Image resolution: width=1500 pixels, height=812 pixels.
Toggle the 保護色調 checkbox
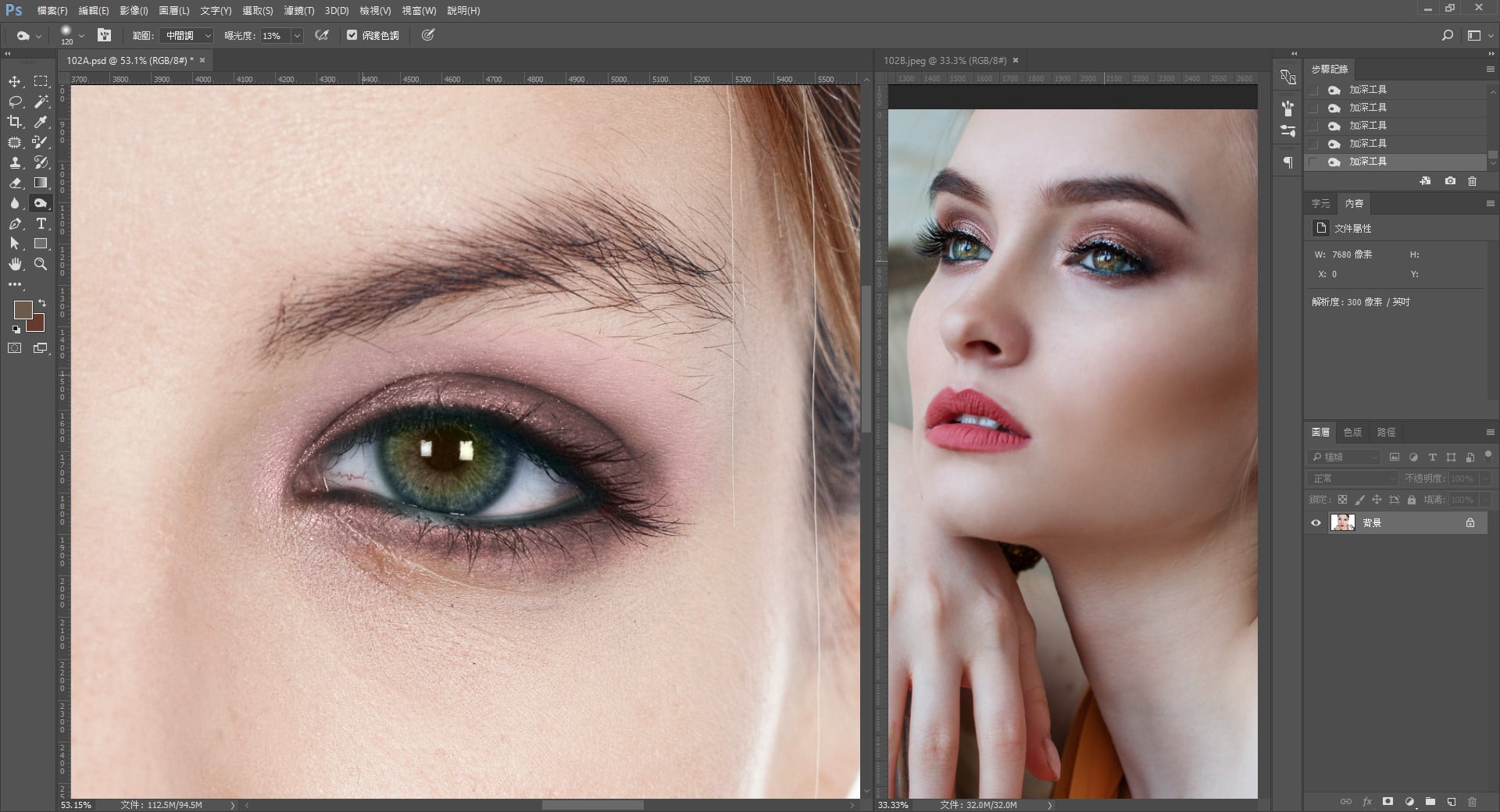point(352,35)
